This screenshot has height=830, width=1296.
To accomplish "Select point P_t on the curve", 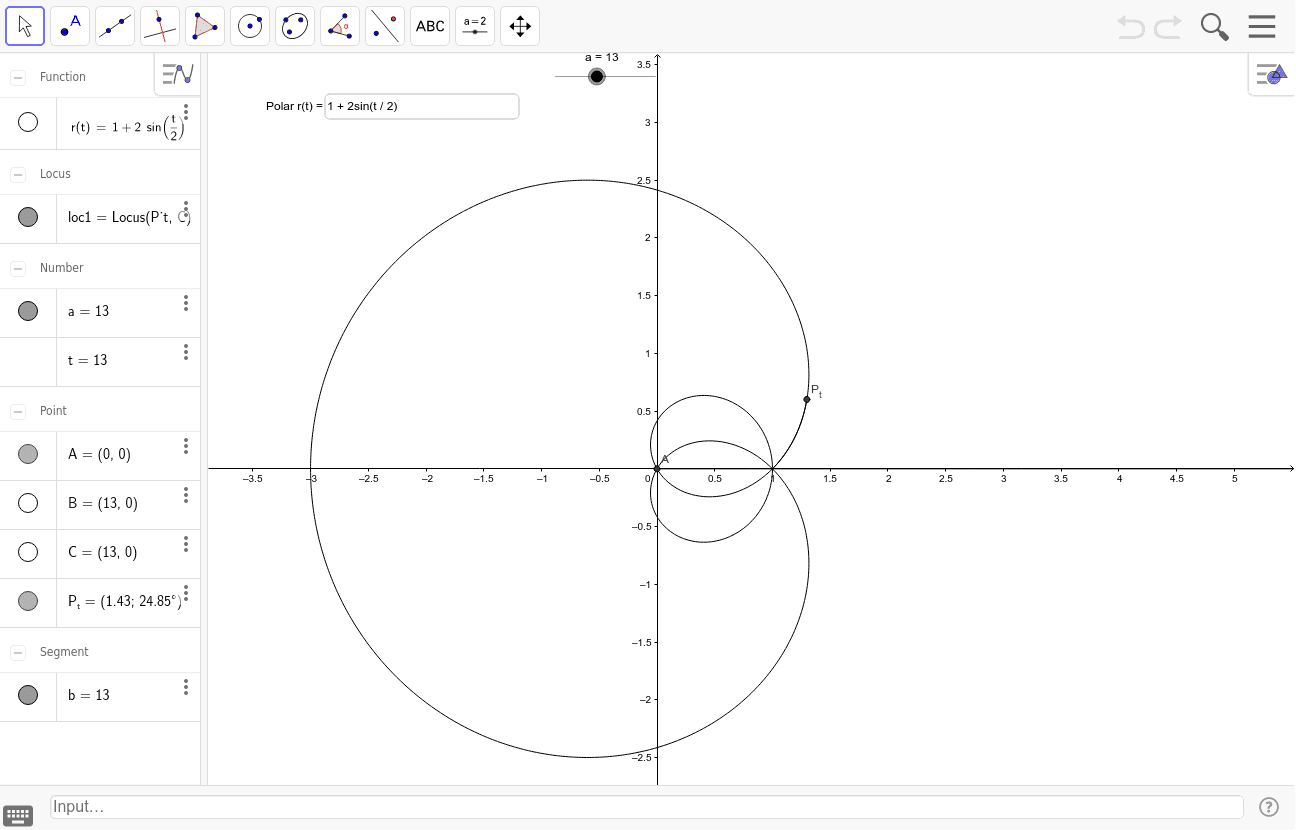I will point(807,400).
